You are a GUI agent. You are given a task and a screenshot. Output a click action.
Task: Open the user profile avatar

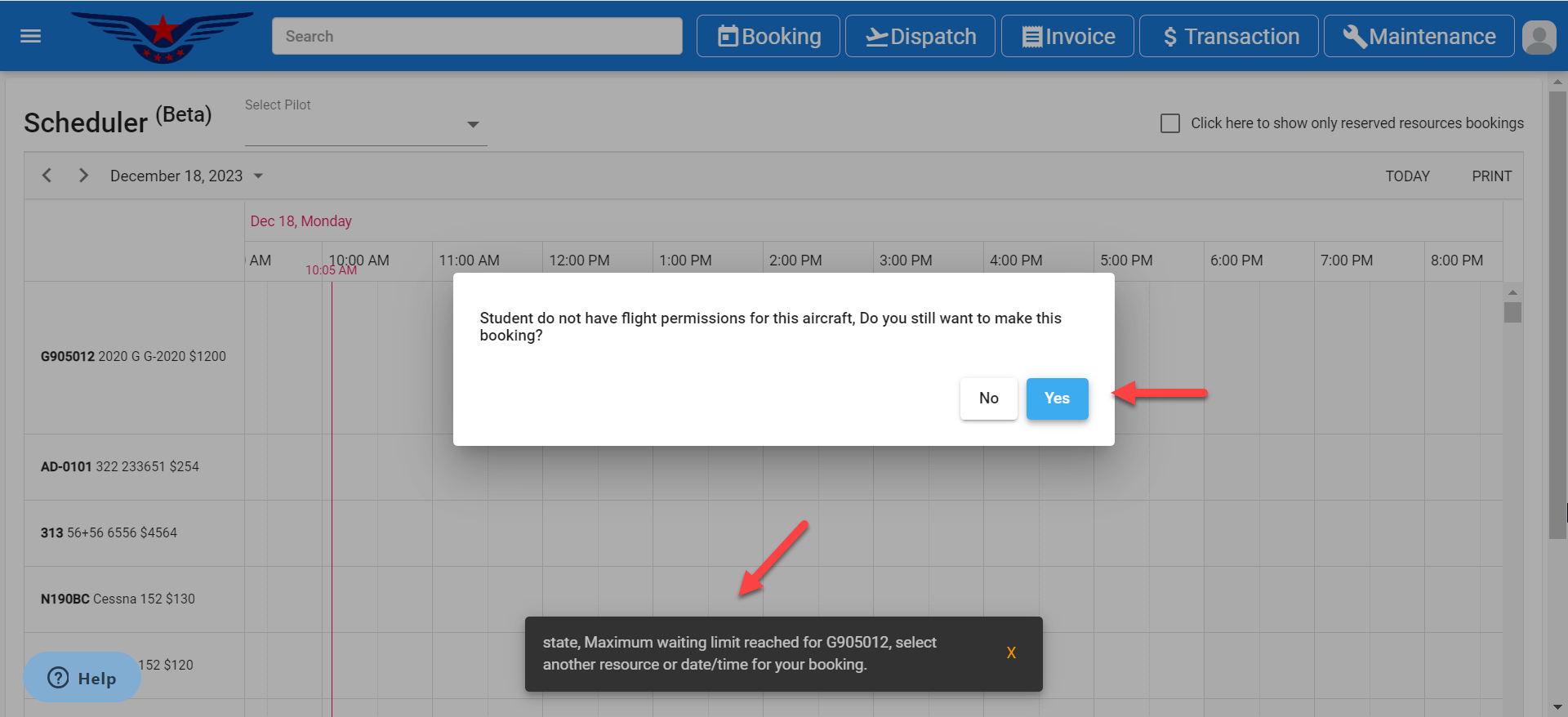[x=1539, y=37]
